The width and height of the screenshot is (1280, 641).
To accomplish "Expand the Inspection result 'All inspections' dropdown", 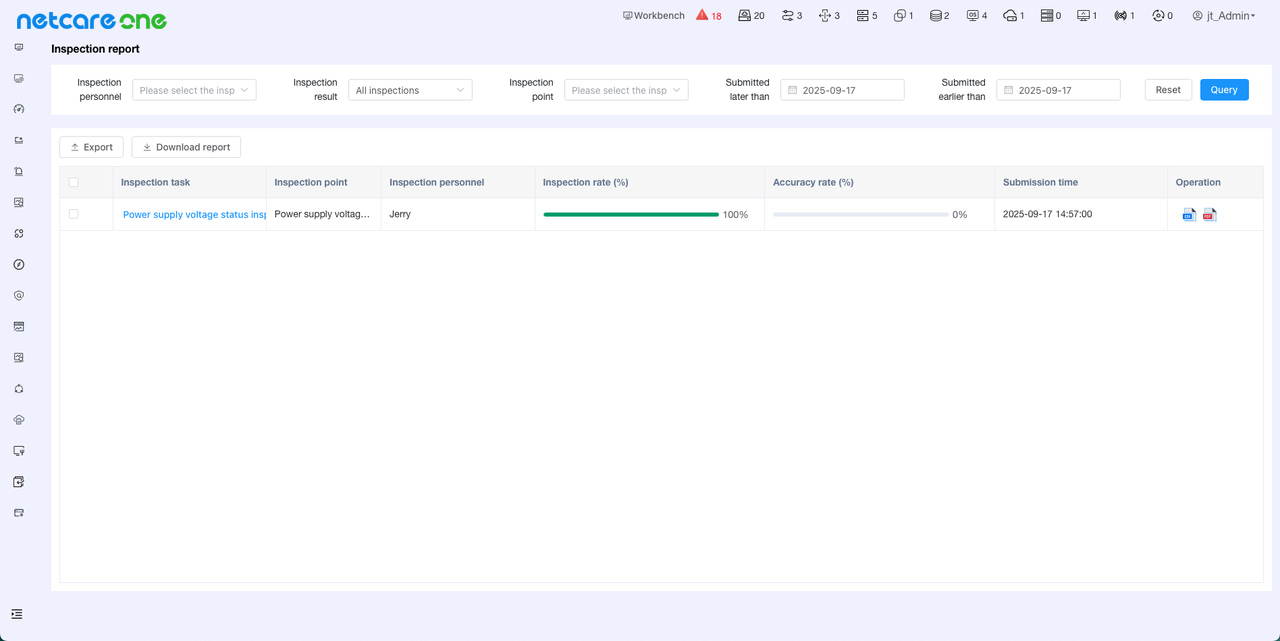I will point(410,90).
